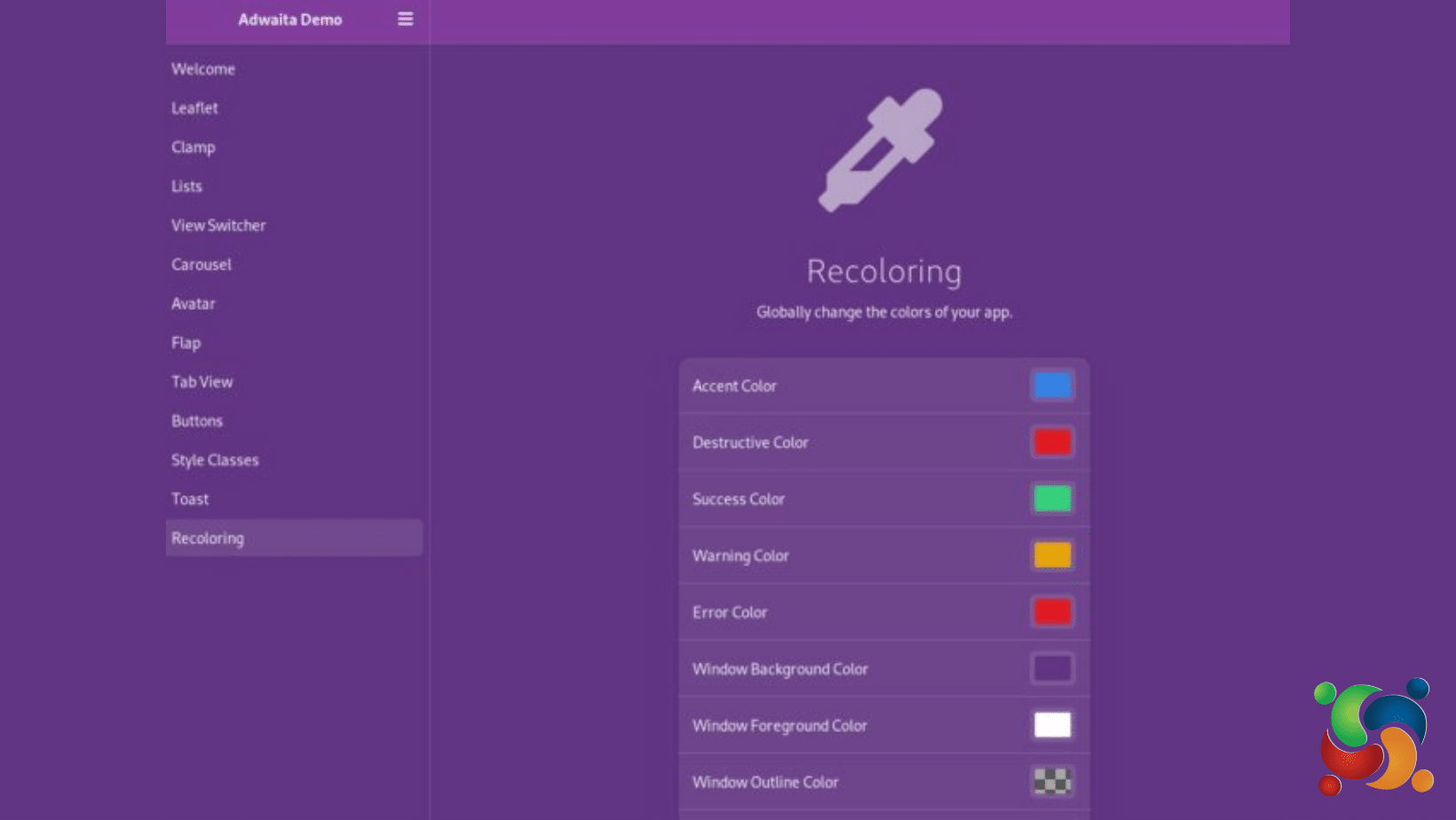1456x820 pixels.
Task: Open the hamburger menu in Adwaita Demo header
Action: click(405, 19)
